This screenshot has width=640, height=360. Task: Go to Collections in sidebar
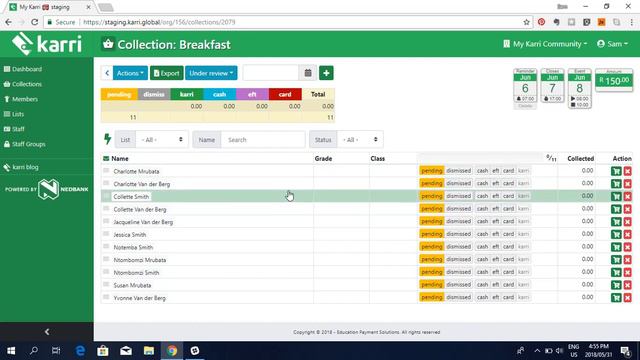[23, 84]
